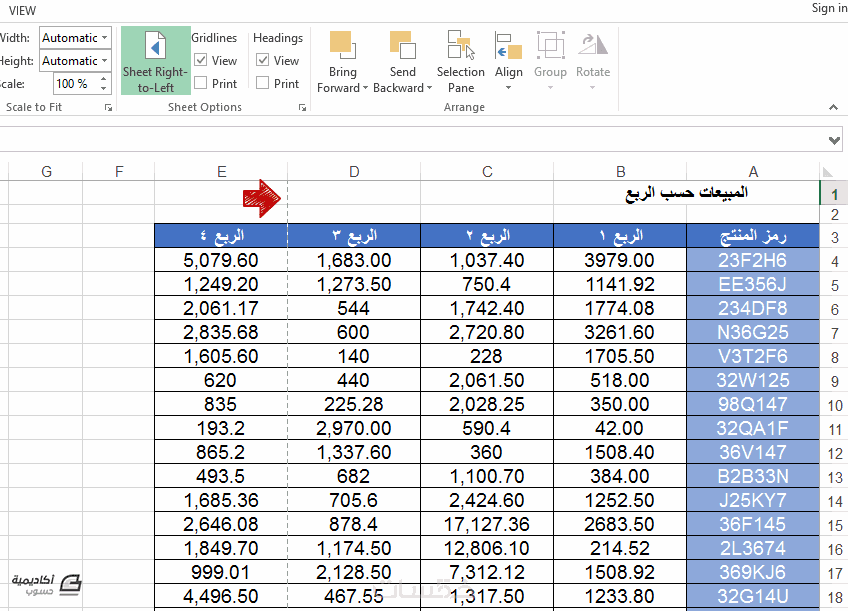Uncheck the Gridlines View checkbox

pyautogui.click(x=201, y=60)
